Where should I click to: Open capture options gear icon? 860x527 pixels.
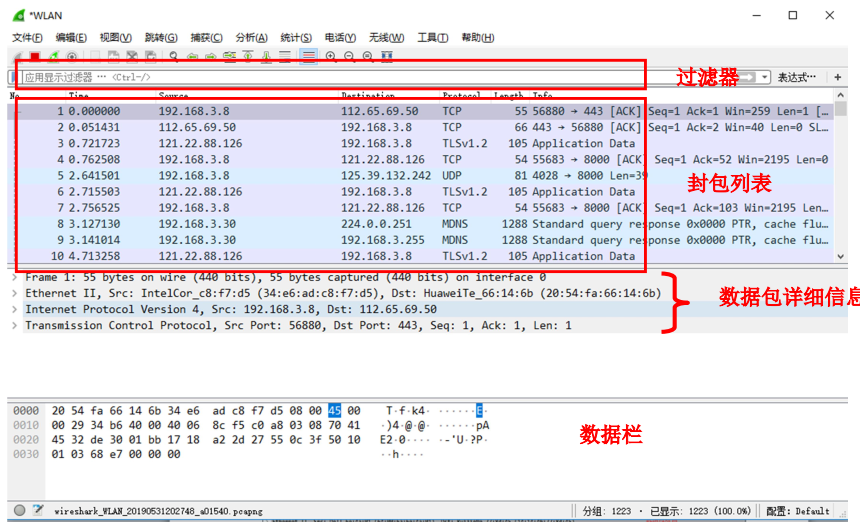[71, 57]
